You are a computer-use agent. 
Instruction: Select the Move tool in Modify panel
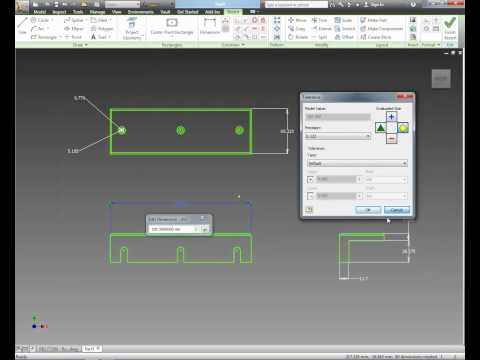point(297,20)
